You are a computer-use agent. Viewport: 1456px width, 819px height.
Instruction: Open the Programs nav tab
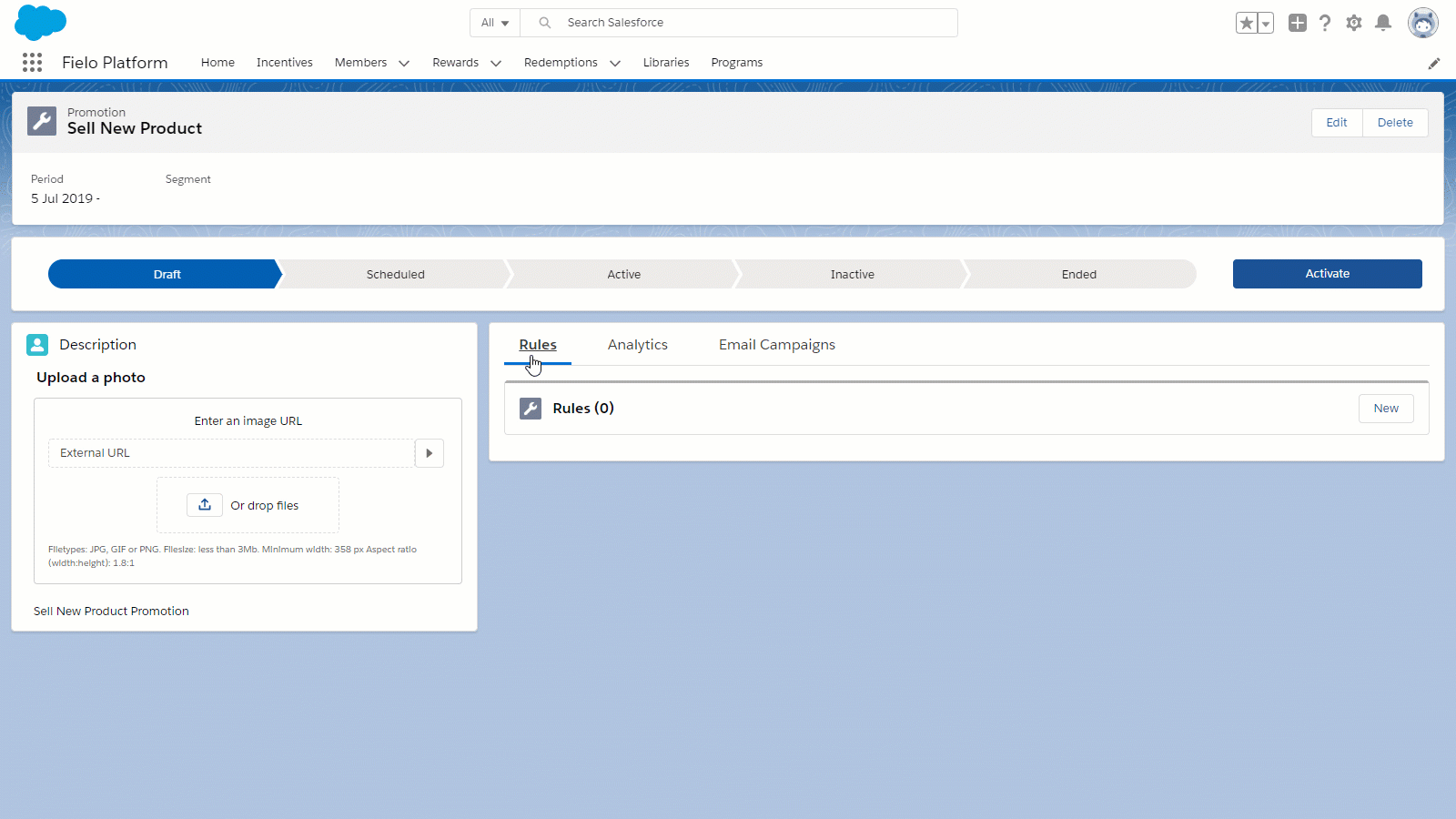(x=737, y=63)
